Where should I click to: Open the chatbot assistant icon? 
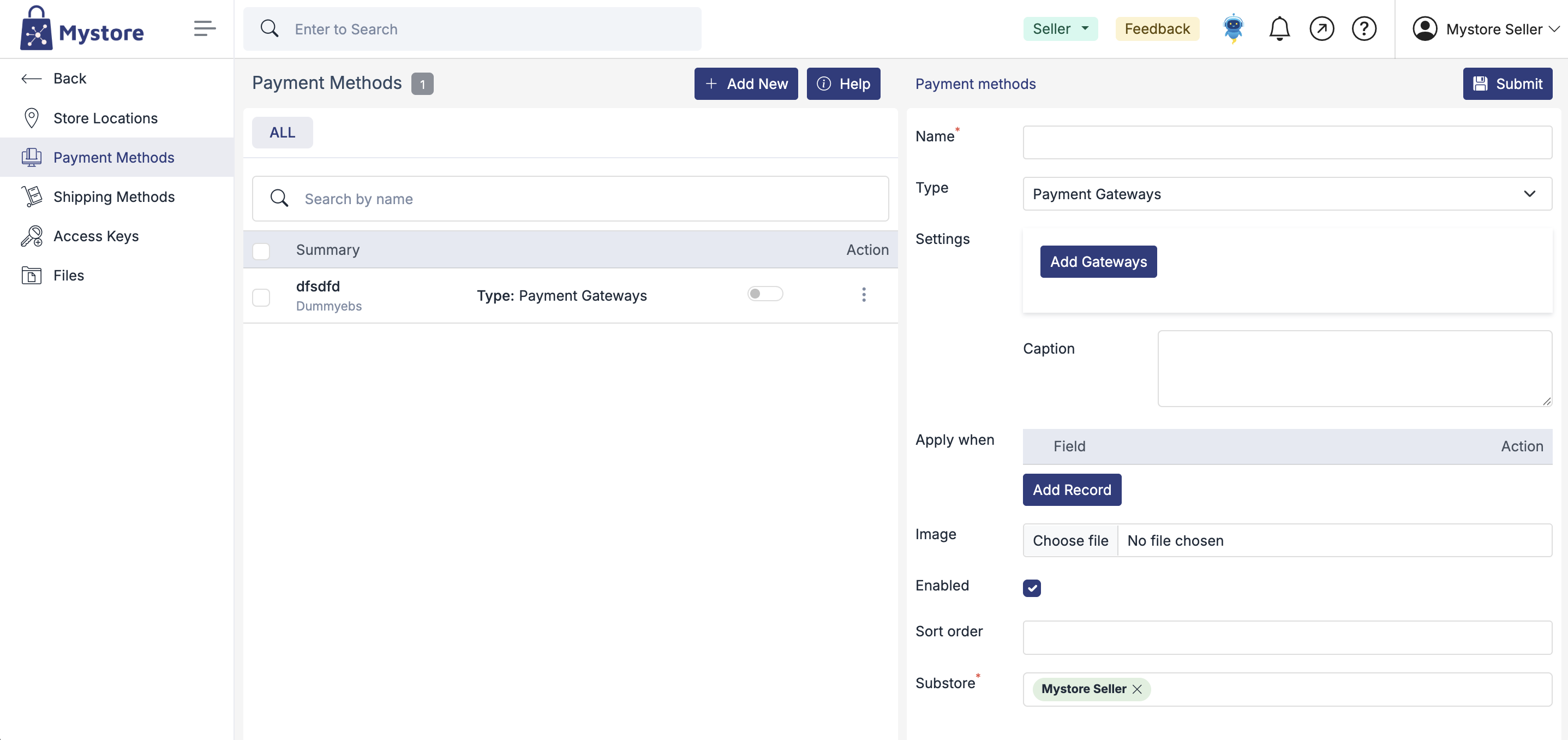coord(1233,28)
